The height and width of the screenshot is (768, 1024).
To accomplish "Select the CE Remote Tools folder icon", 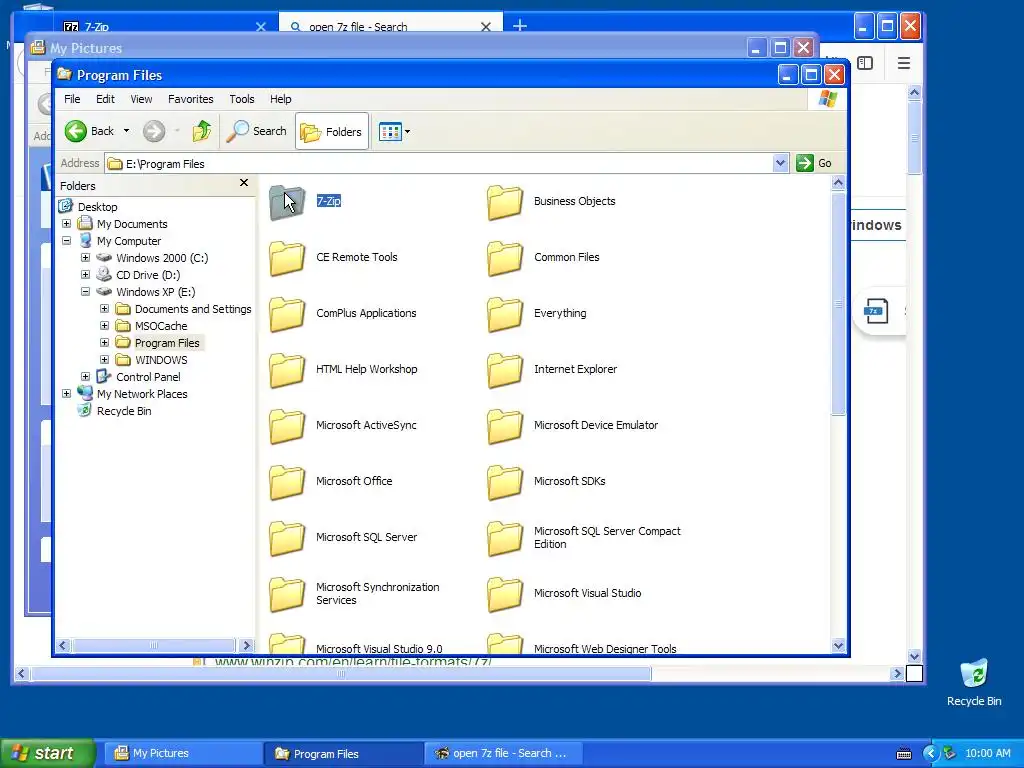I will tap(287, 258).
